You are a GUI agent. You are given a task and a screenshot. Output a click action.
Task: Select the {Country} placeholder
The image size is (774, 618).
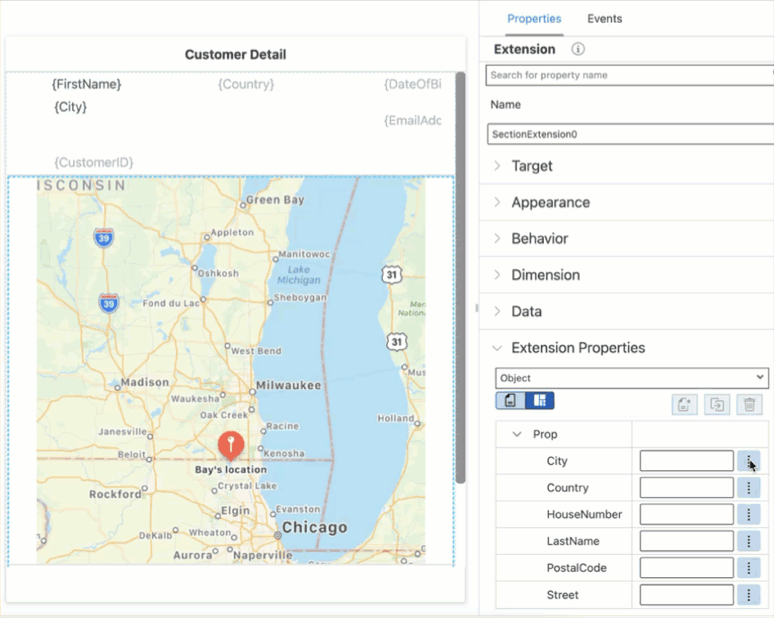point(246,84)
